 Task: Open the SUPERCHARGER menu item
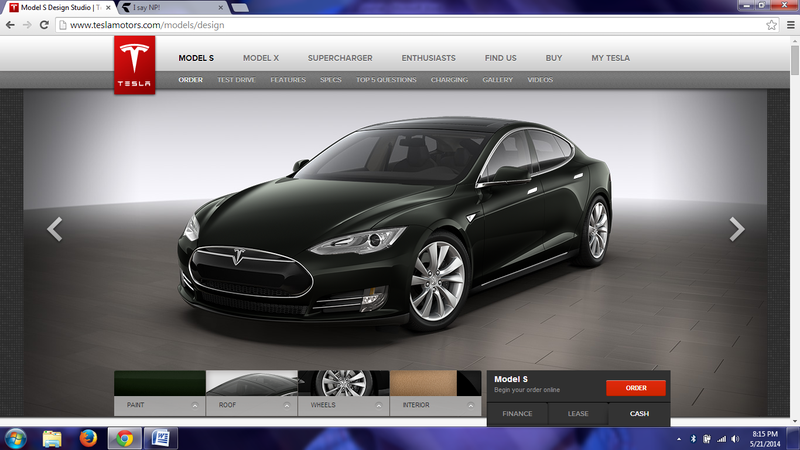coord(340,58)
